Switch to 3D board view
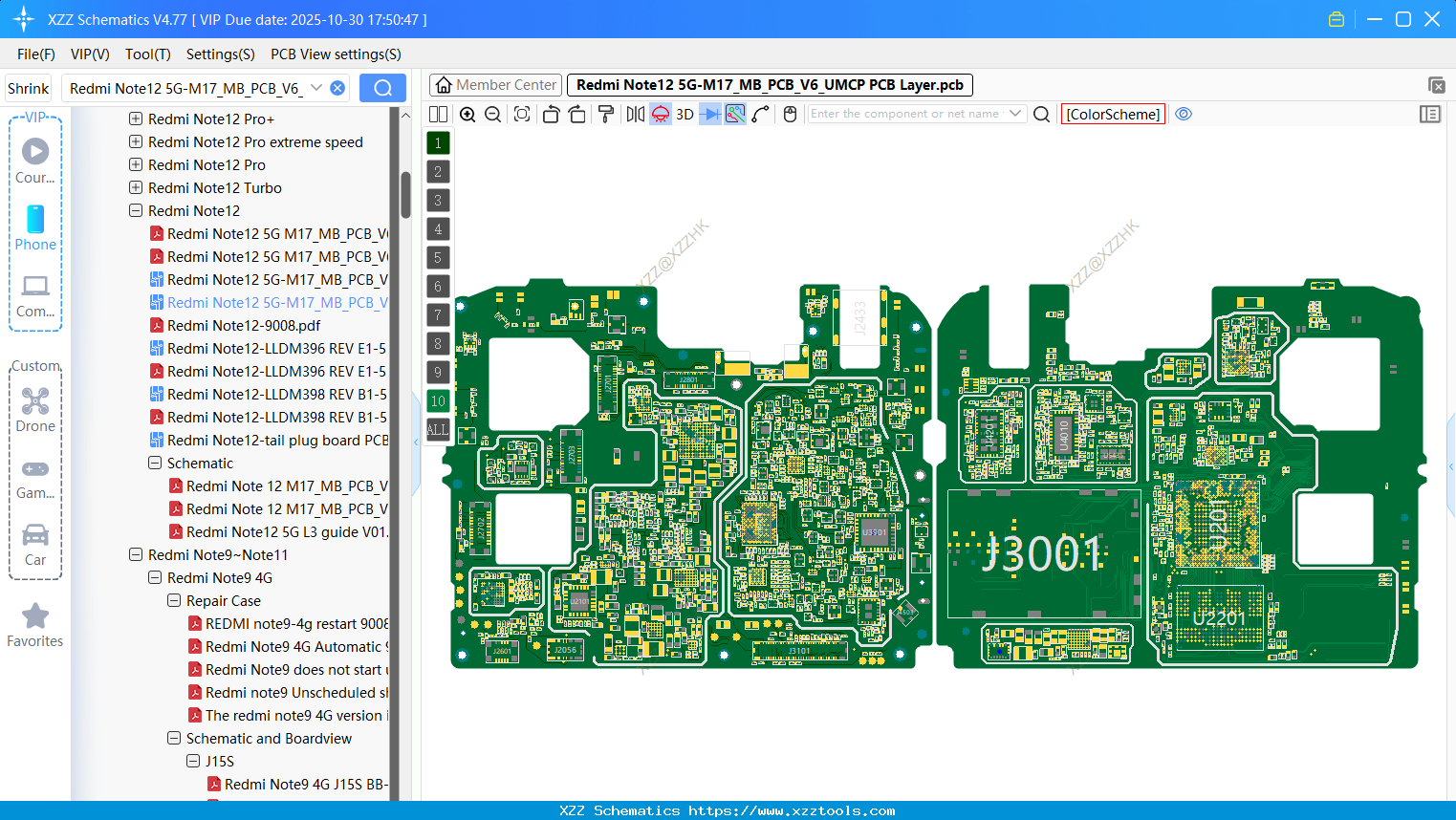 point(683,114)
